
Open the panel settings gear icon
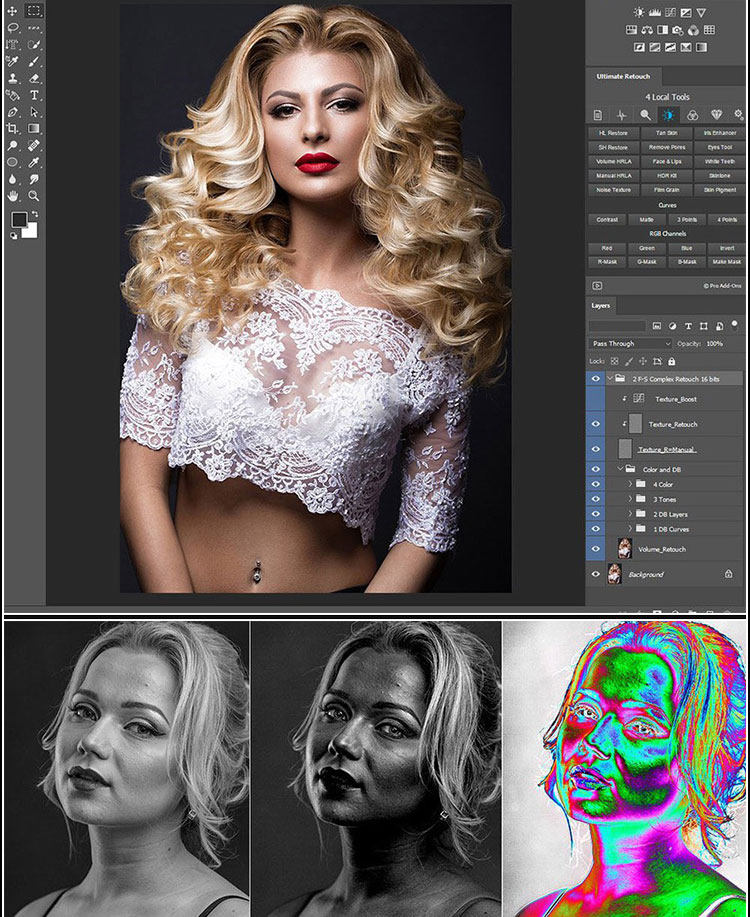click(739, 115)
